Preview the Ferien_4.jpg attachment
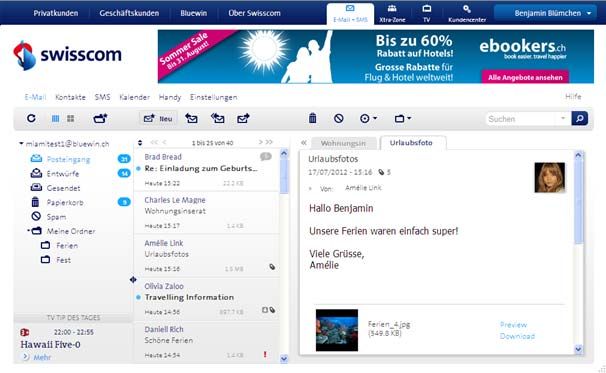Viewport: 606px width, 373px height. tap(513, 325)
